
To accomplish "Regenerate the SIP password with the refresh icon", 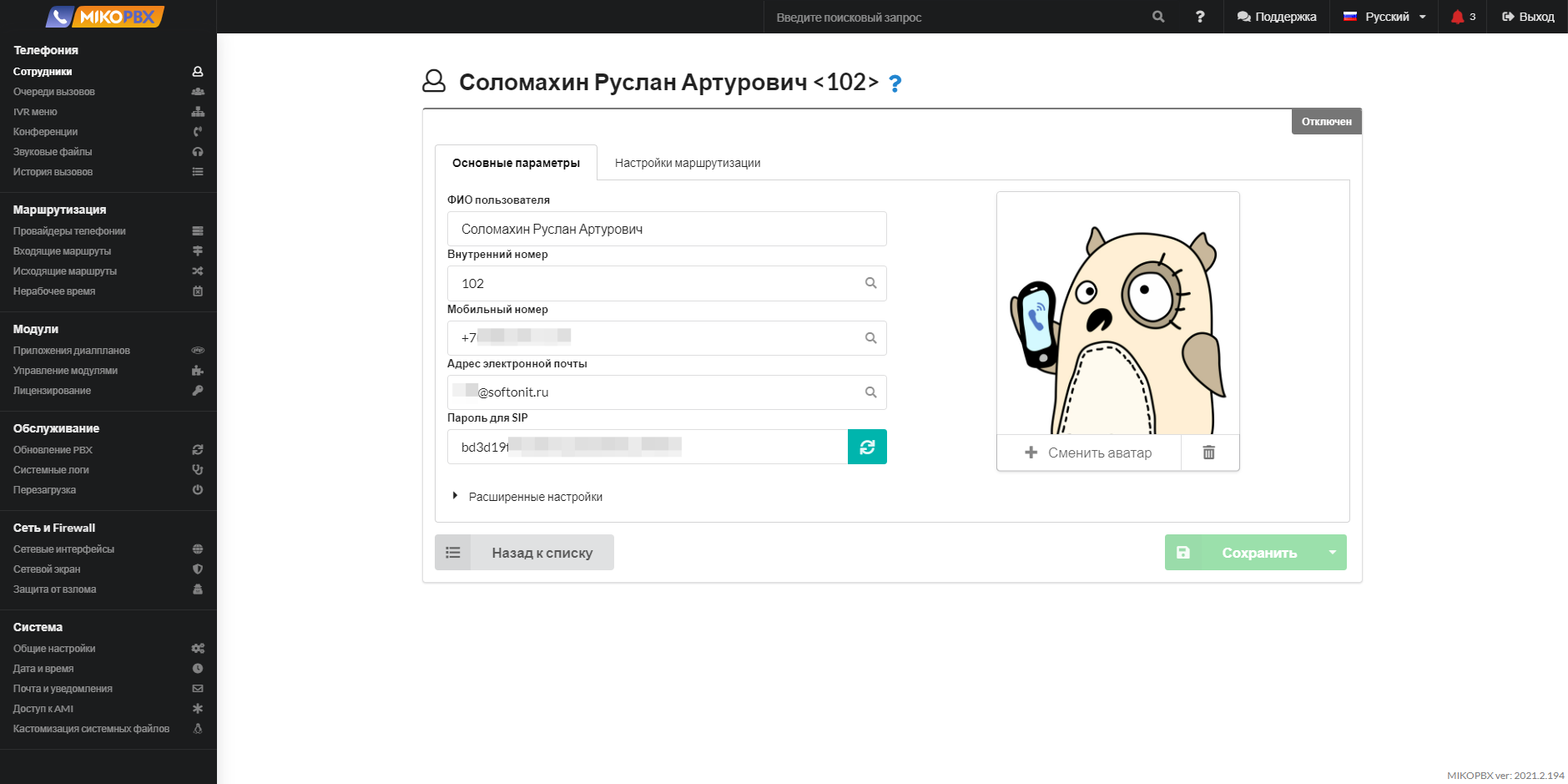I will pyautogui.click(x=867, y=447).
